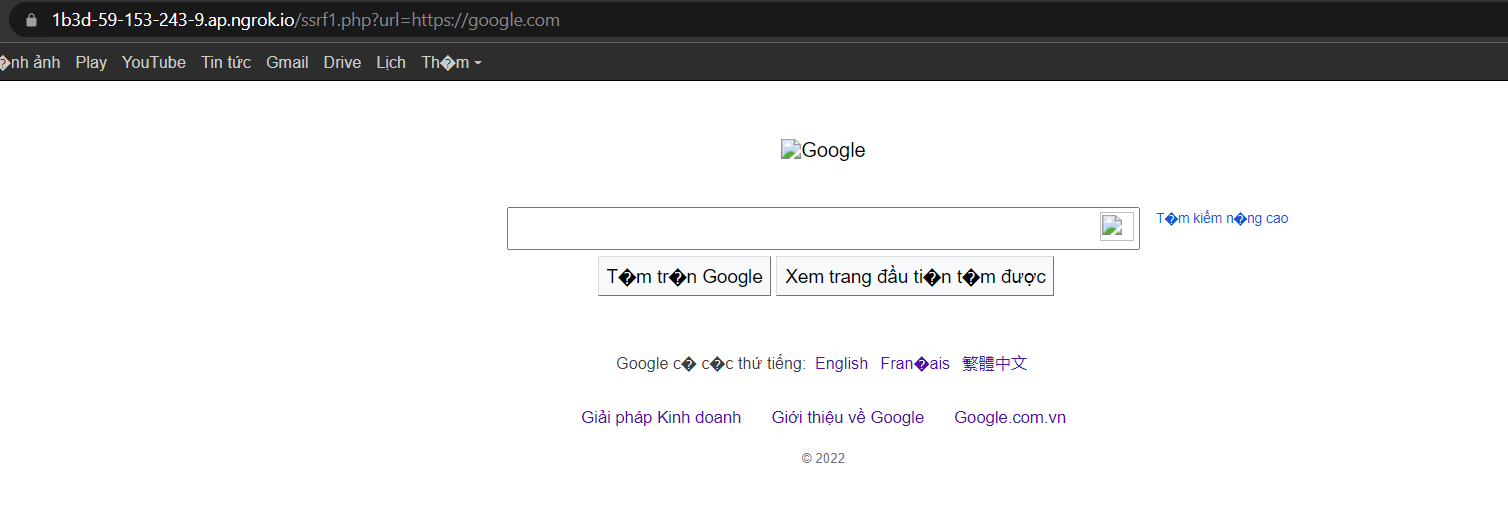Screen dimensions: 1508x529
Task: Click inside the Google search text field
Action: click(800, 228)
